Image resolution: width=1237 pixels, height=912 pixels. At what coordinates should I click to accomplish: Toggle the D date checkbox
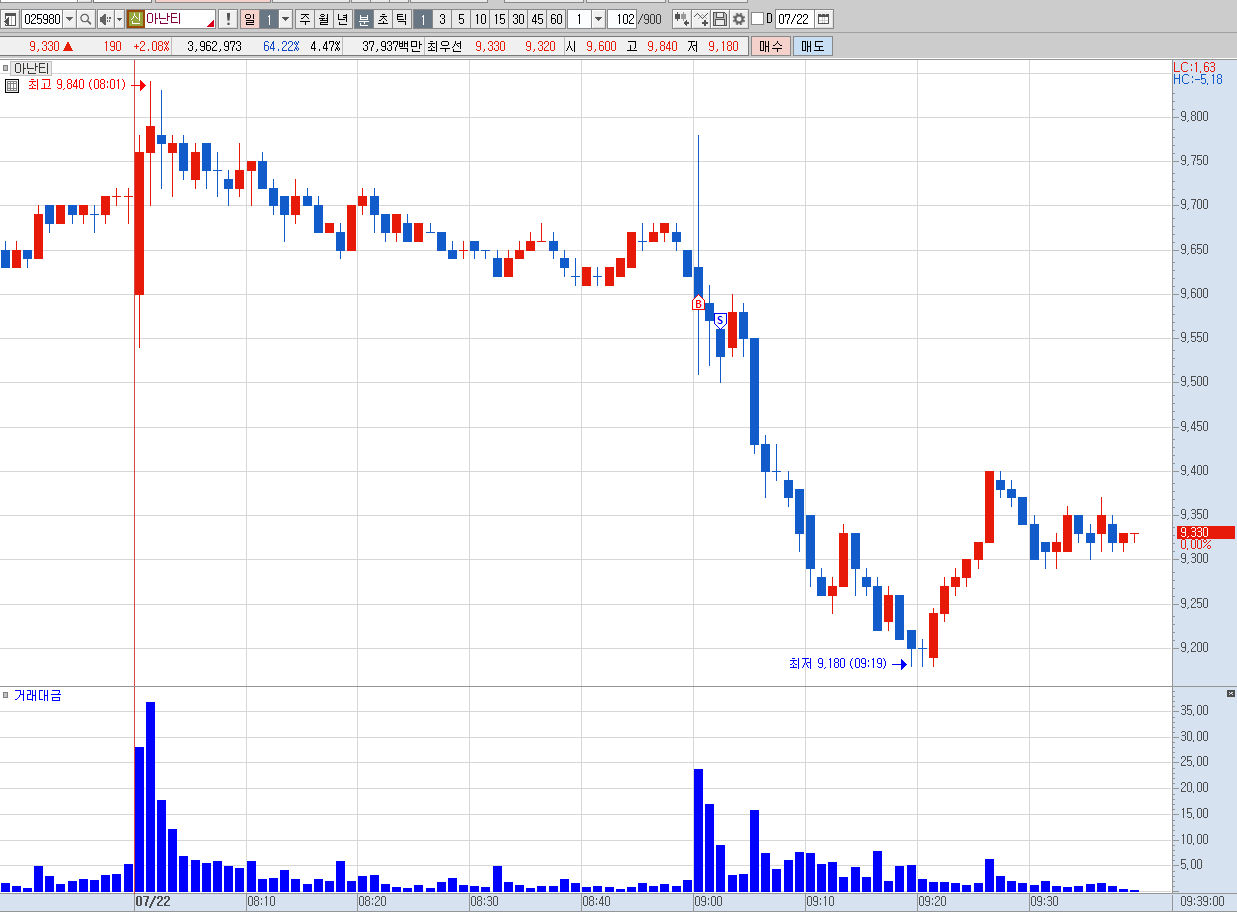click(757, 19)
